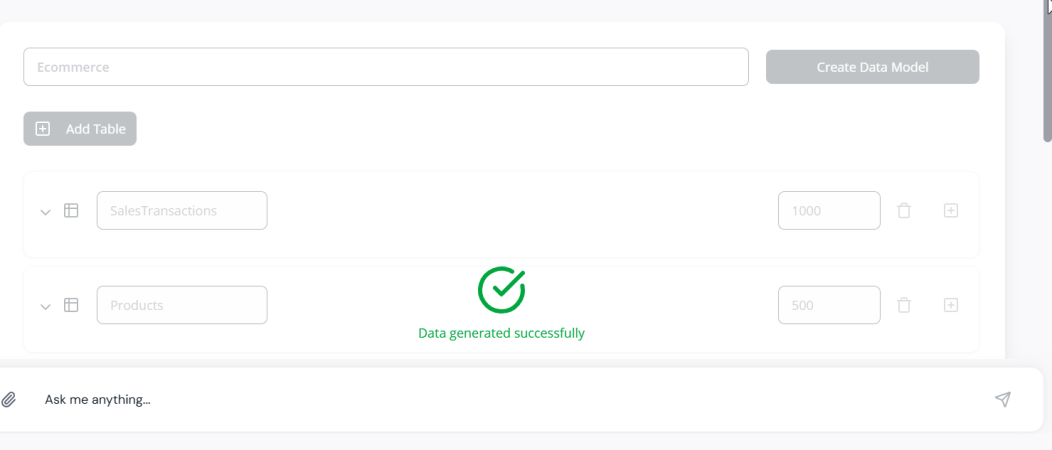Image resolution: width=1052 pixels, height=450 pixels.
Task: Delete the SalesTransactions table with trash icon
Action: click(904, 211)
